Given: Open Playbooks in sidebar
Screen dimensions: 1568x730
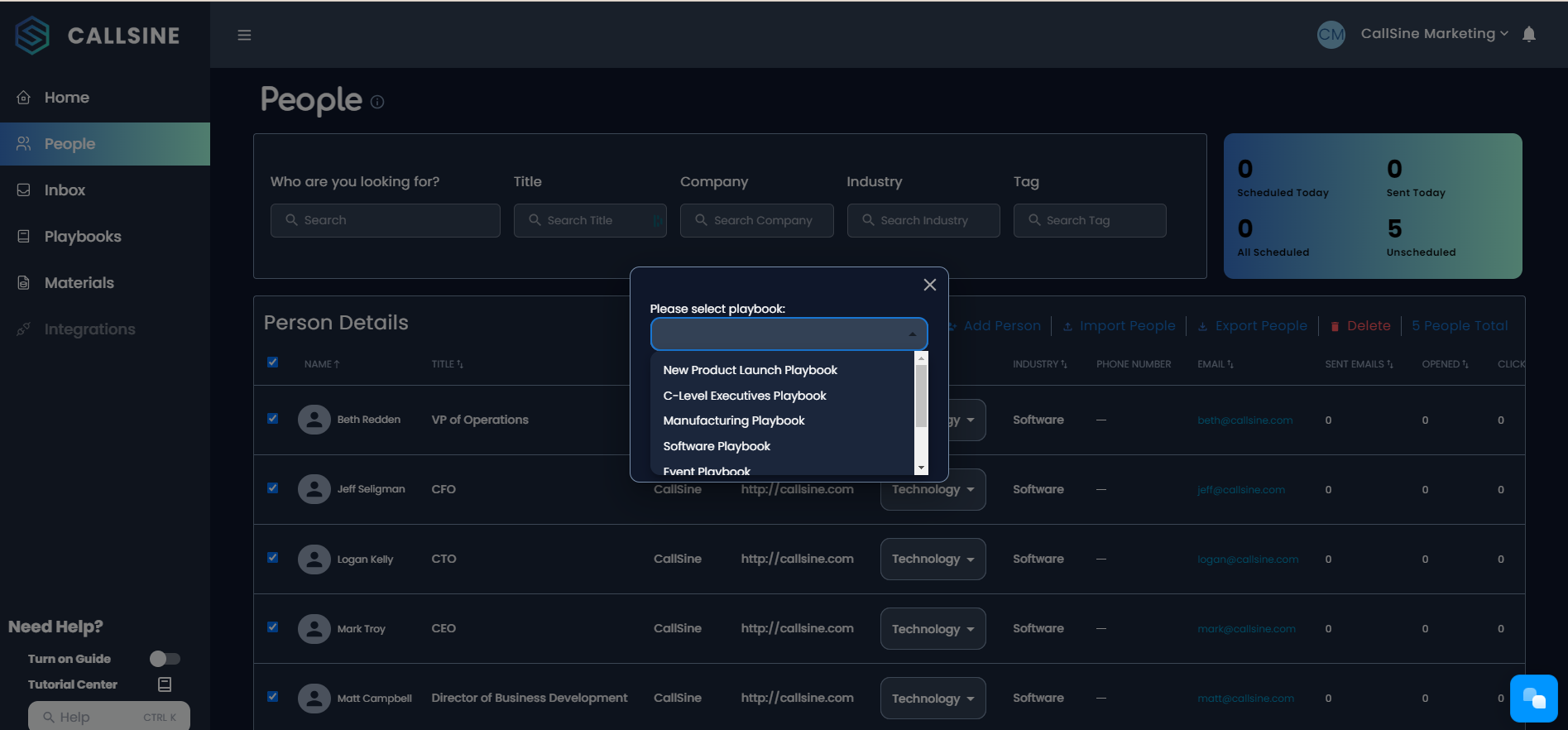Looking at the screenshot, I should (x=83, y=237).
